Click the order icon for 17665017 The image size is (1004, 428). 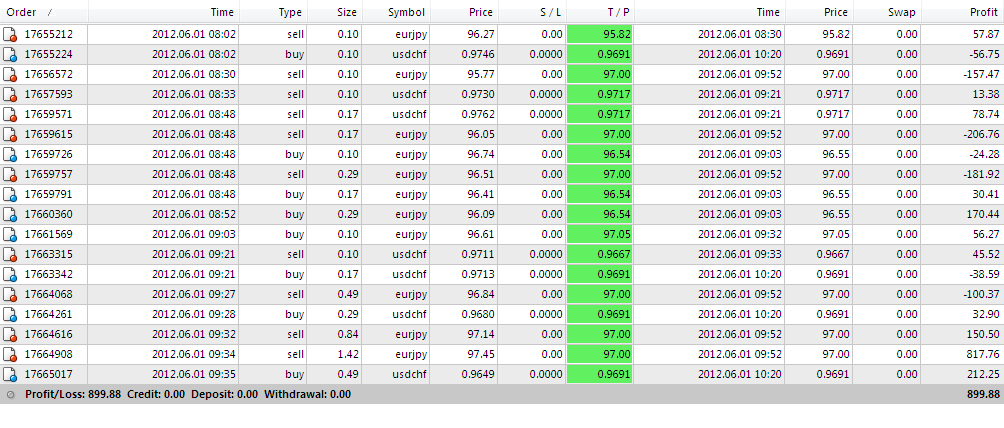[10, 374]
